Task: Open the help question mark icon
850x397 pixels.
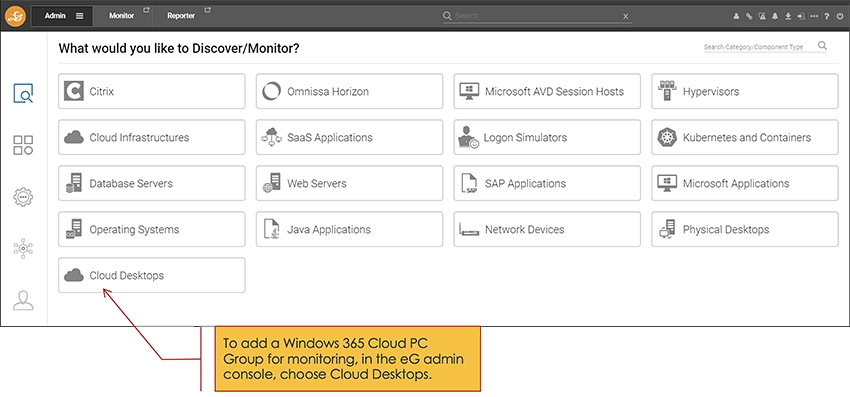Action: point(827,16)
